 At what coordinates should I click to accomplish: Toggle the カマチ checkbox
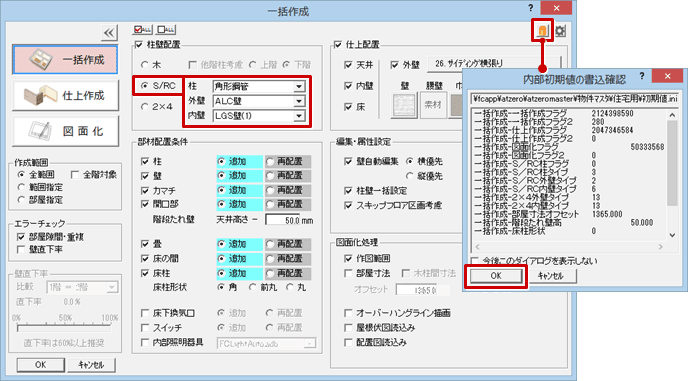[145, 190]
